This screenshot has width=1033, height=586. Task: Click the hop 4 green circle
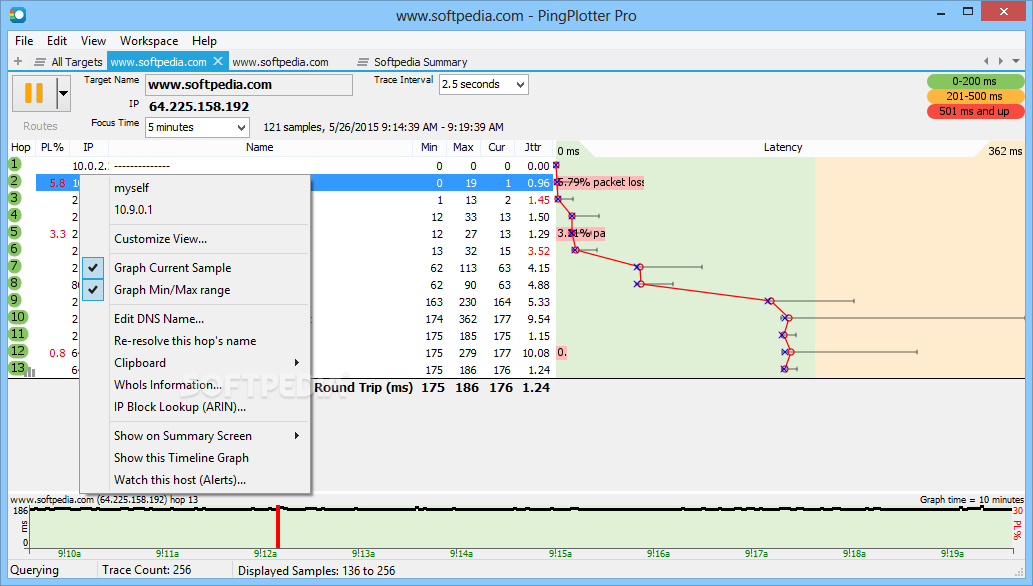tap(14, 215)
